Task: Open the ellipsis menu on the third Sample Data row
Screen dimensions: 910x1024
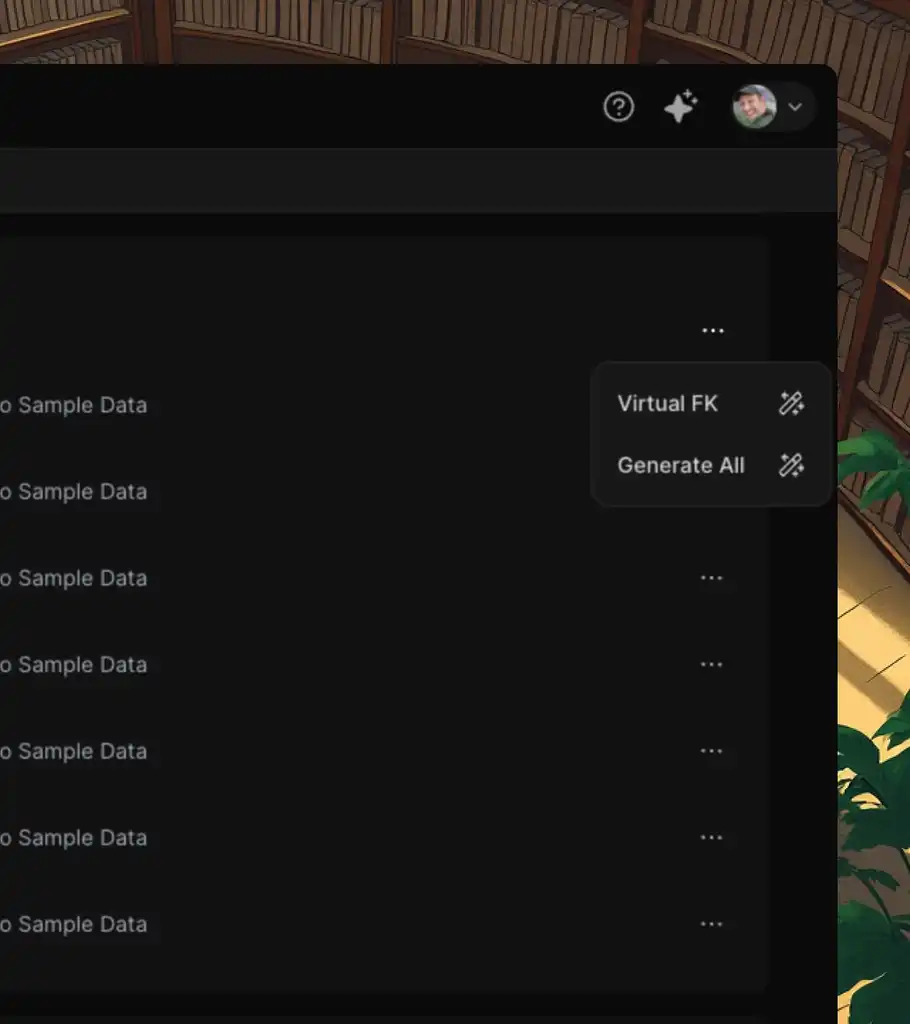Action: click(711, 578)
